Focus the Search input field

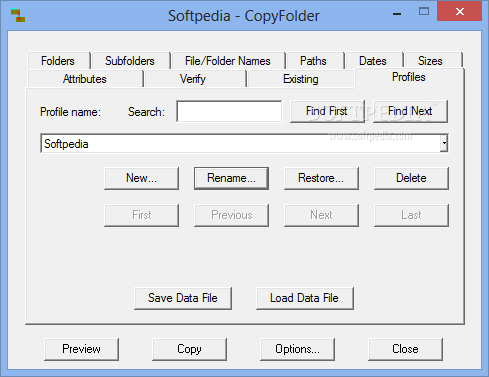point(229,111)
